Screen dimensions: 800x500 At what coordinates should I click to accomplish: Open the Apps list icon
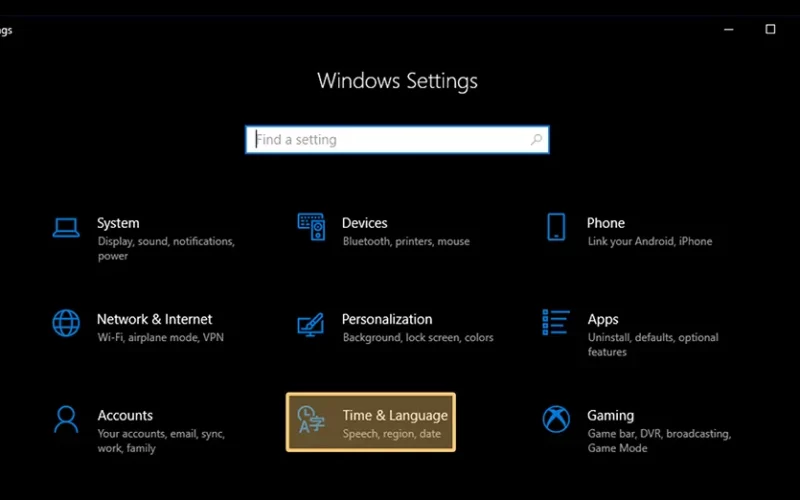556,322
